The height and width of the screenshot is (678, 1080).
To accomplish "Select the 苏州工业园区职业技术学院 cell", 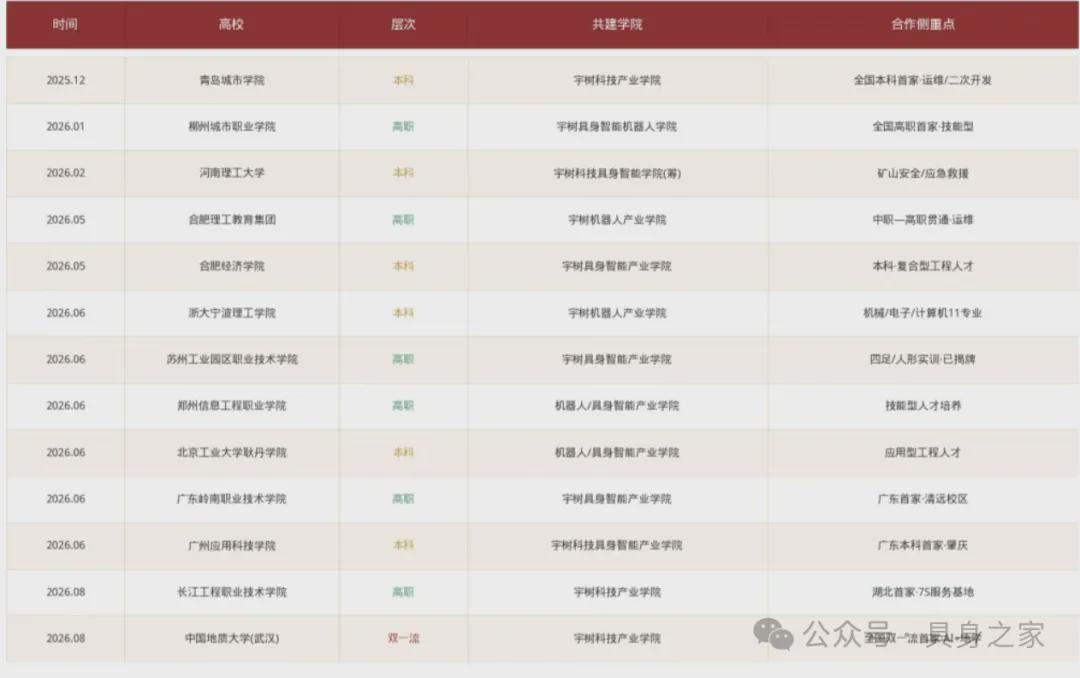I will coord(231,359).
